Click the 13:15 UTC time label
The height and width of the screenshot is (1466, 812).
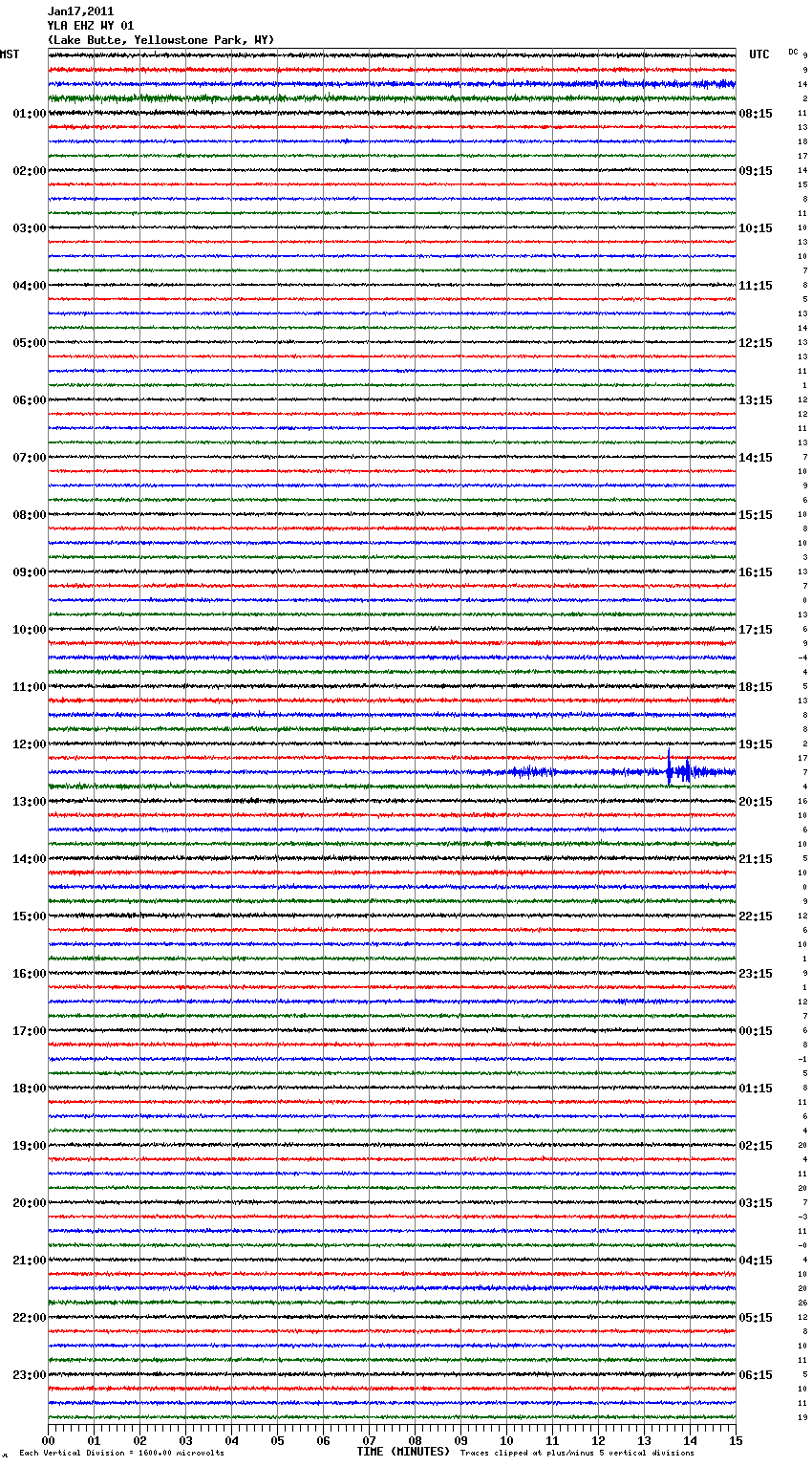pos(756,400)
